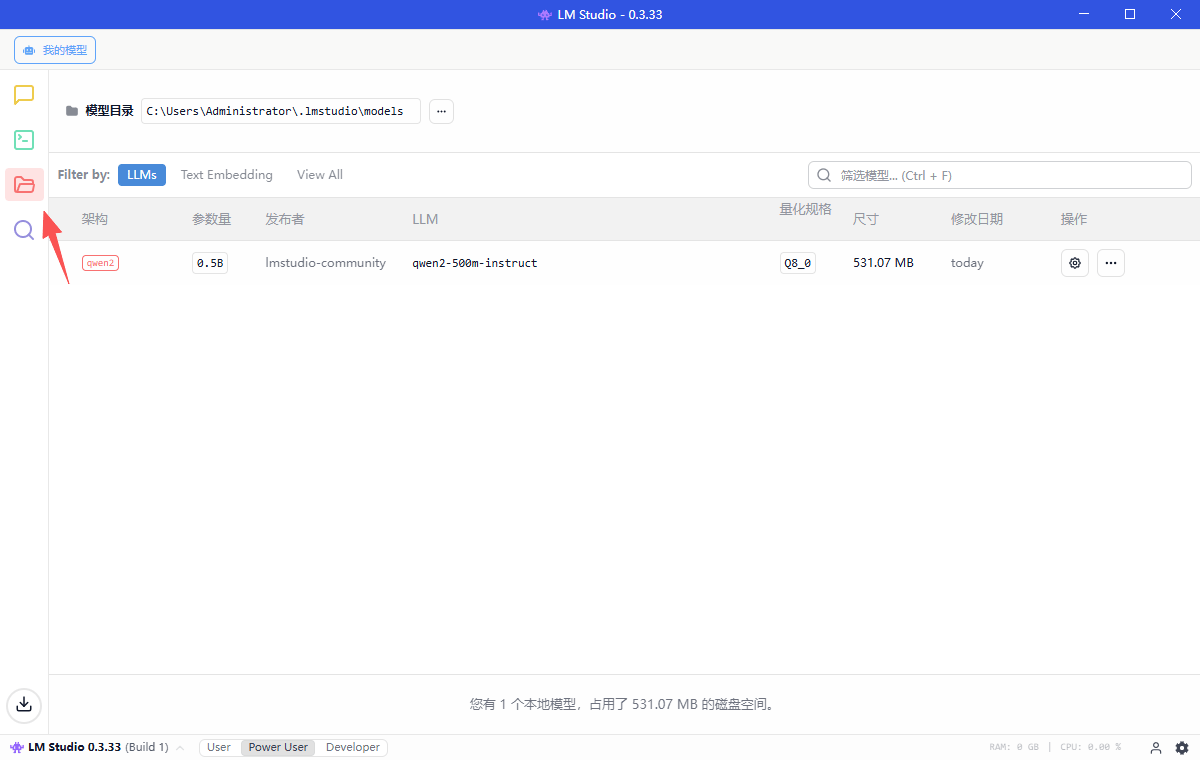The width and height of the screenshot is (1200, 760).
Task: Activate the LLMs filter button
Action: [x=141, y=174]
